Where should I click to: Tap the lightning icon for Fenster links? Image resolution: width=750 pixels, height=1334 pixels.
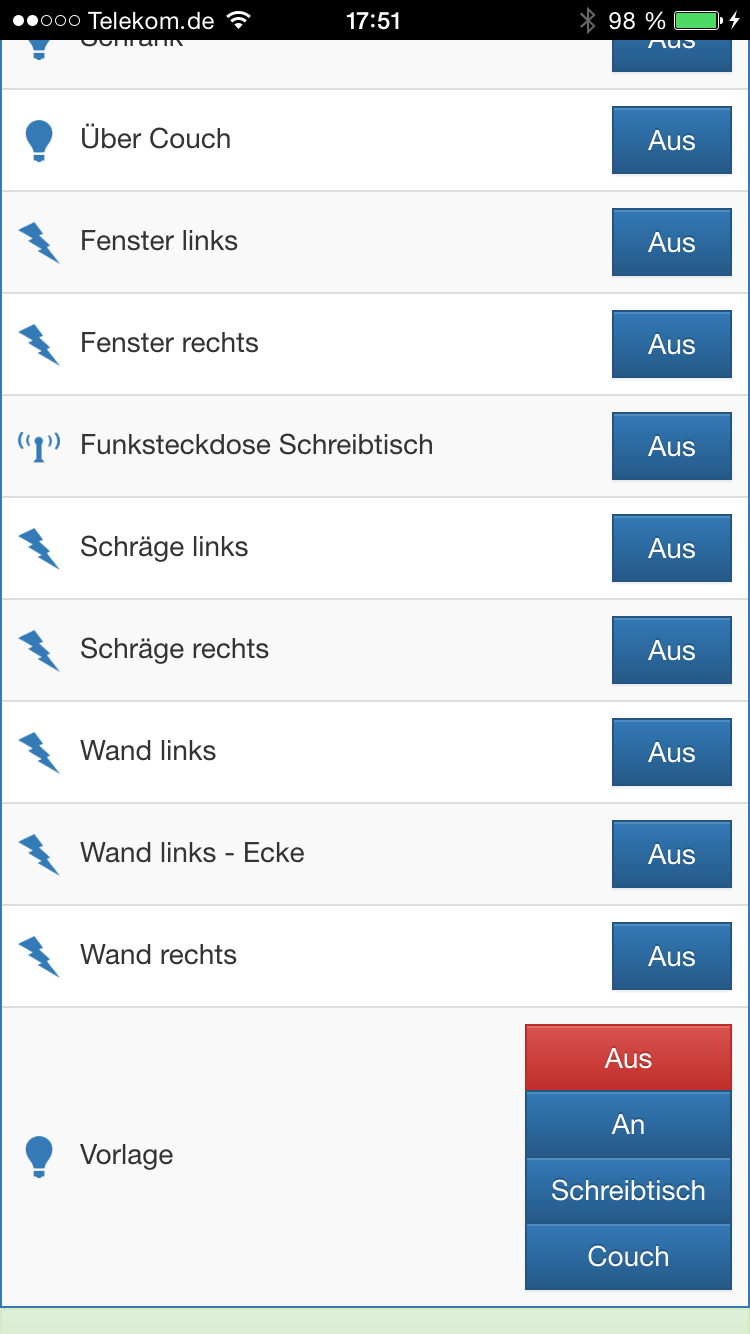click(x=39, y=242)
